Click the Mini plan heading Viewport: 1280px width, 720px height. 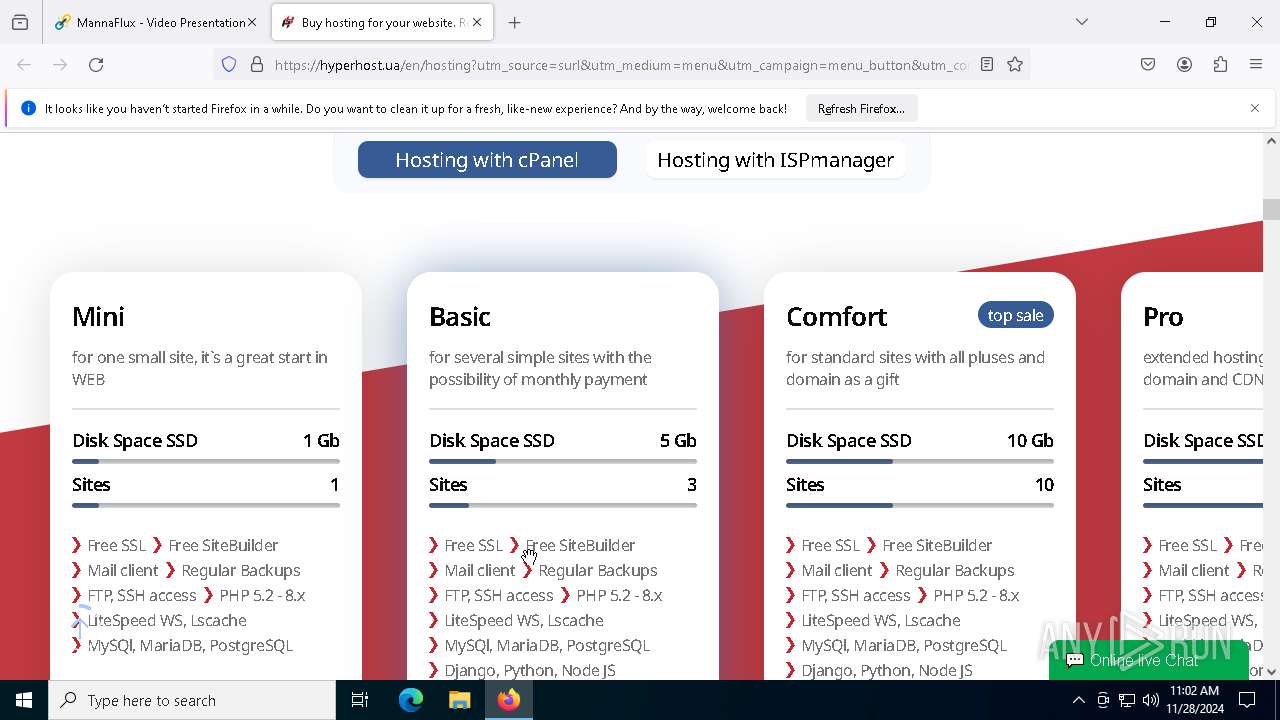(x=98, y=316)
